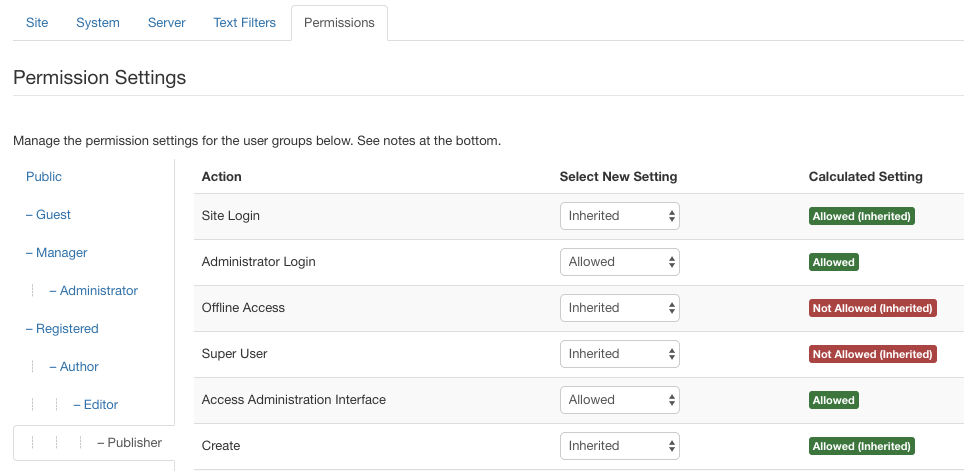
Task: Open the Manager group permissions
Action: [61, 253]
